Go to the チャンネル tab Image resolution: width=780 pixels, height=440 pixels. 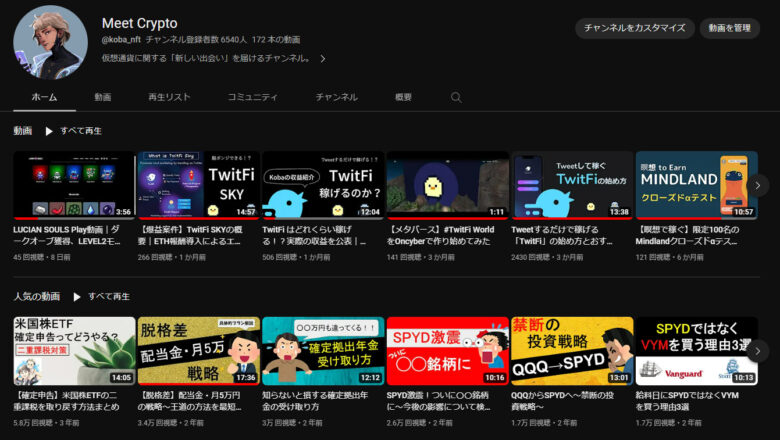[336, 97]
